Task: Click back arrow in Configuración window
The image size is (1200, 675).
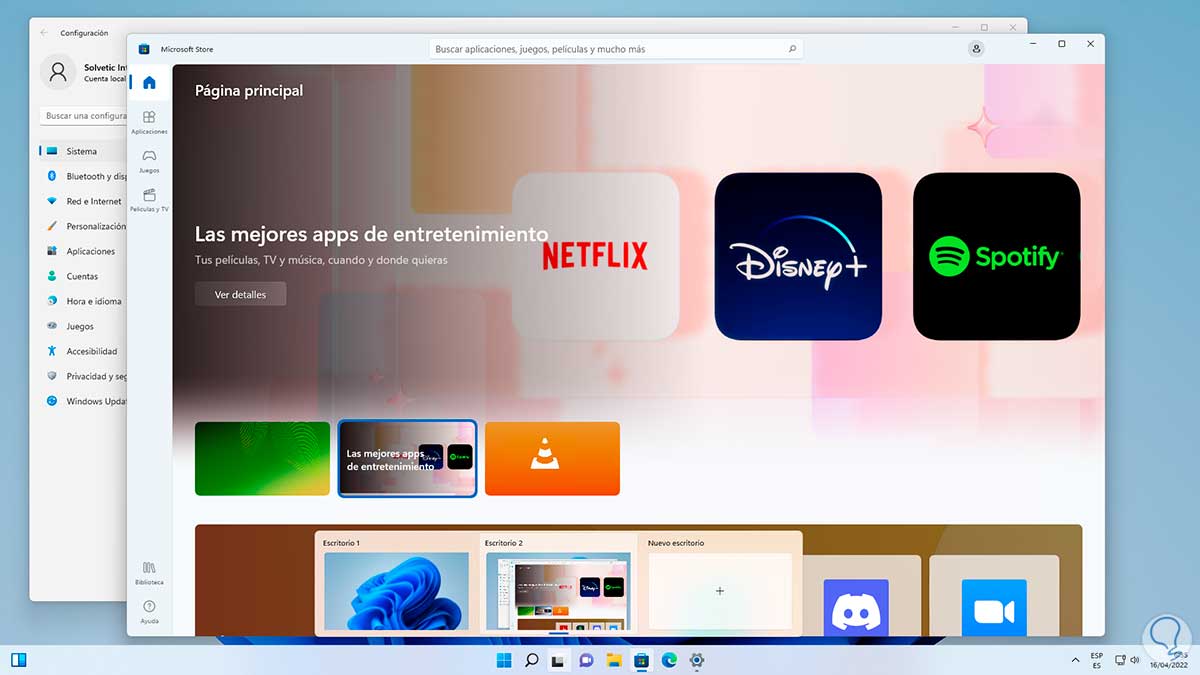Action: [44, 33]
